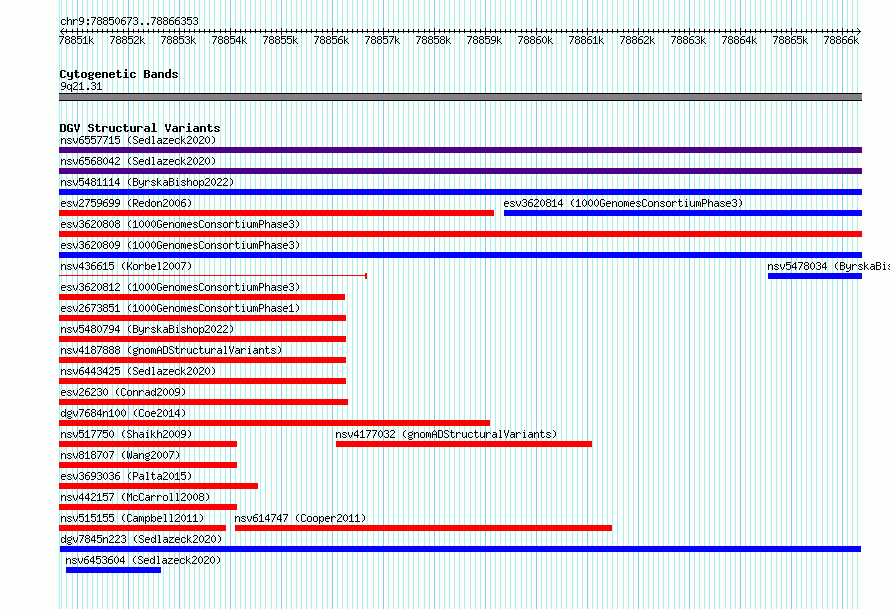Screen dimensions: 890x609
Task: Select the red bar under nsv515155
Action: click(142, 528)
